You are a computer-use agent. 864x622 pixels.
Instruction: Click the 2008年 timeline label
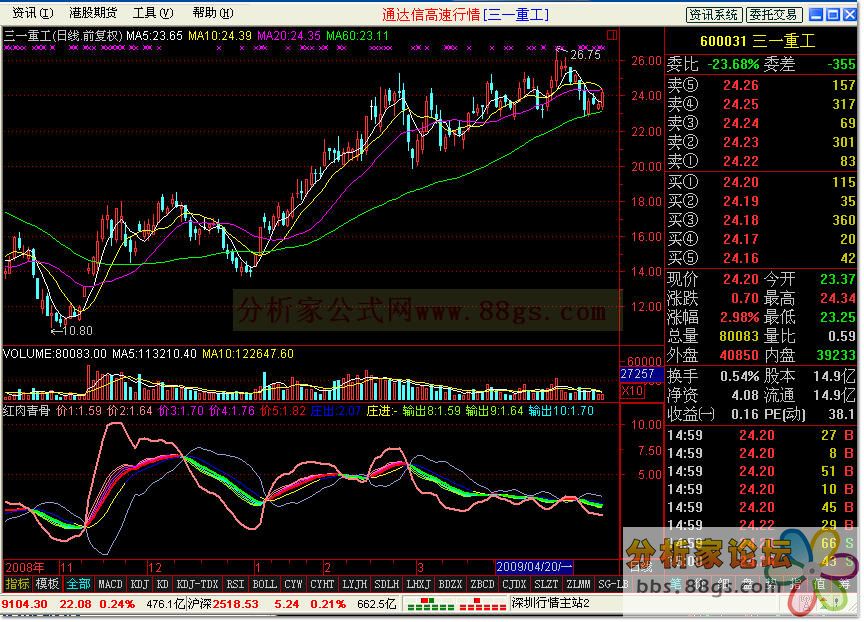24,567
